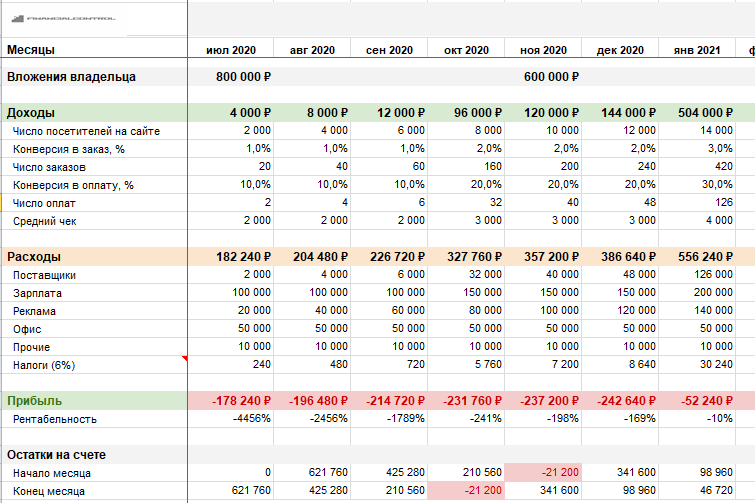This screenshot has height=503, width=755.
Task: Click the 'Зарплата' row label
Action: tap(37, 293)
